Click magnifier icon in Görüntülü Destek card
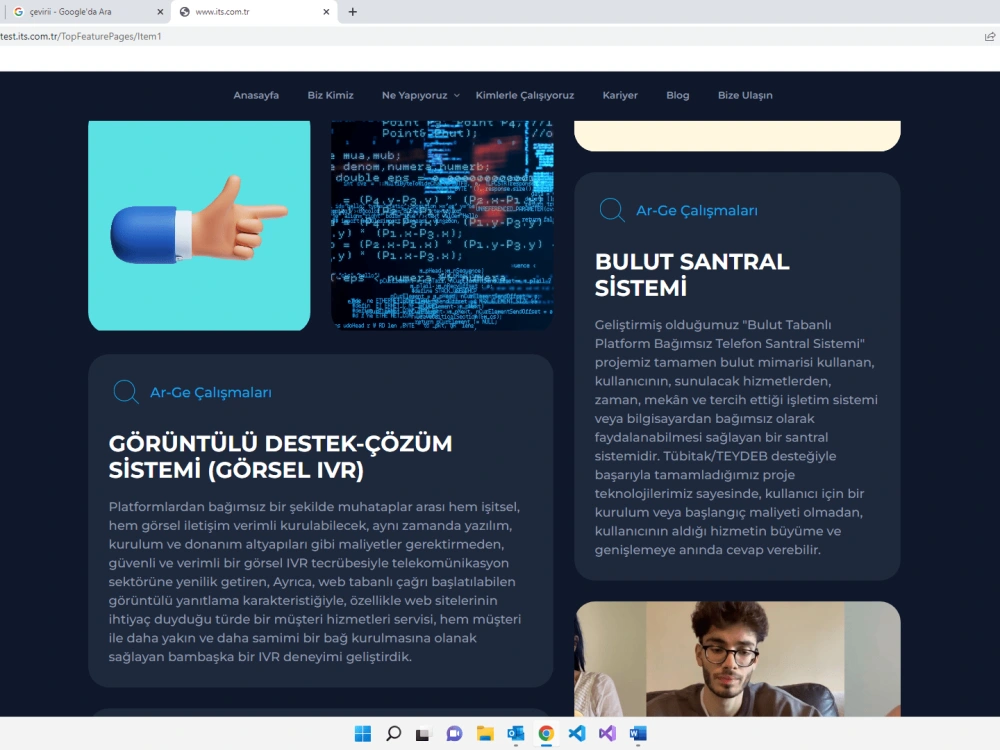This screenshot has width=1000, height=750. pyautogui.click(x=126, y=392)
